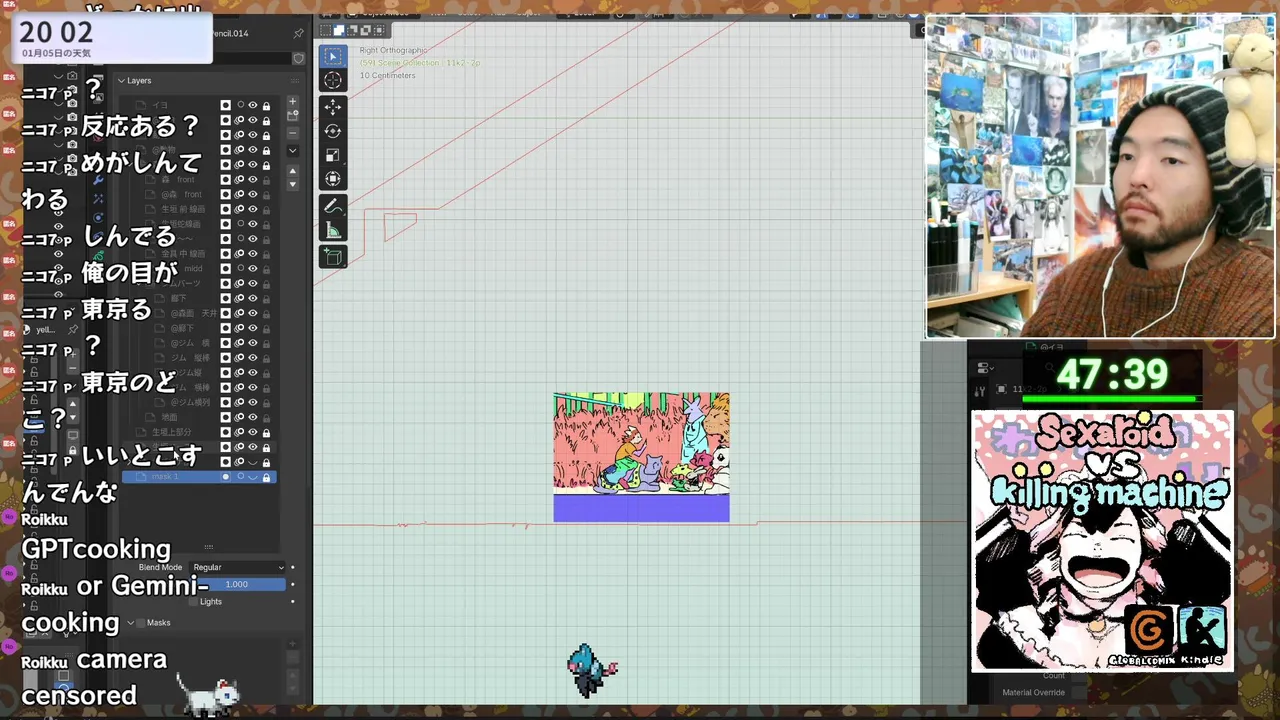Click the 47:39 countdown timer
The width and height of the screenshot is (1280, 720).
1112,374
